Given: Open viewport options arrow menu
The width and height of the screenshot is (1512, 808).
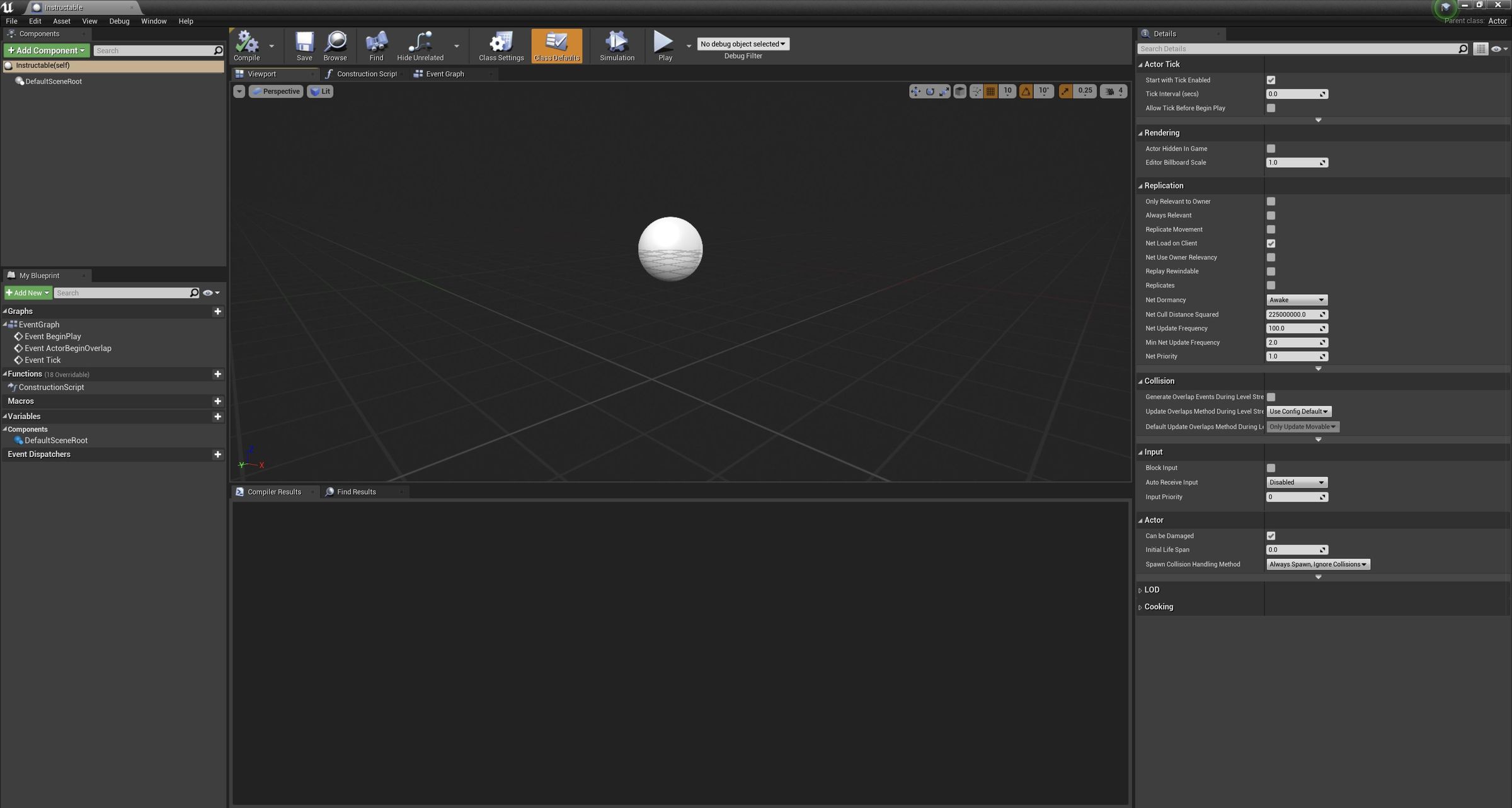Looking at the screenshot, I should (239, 91).
